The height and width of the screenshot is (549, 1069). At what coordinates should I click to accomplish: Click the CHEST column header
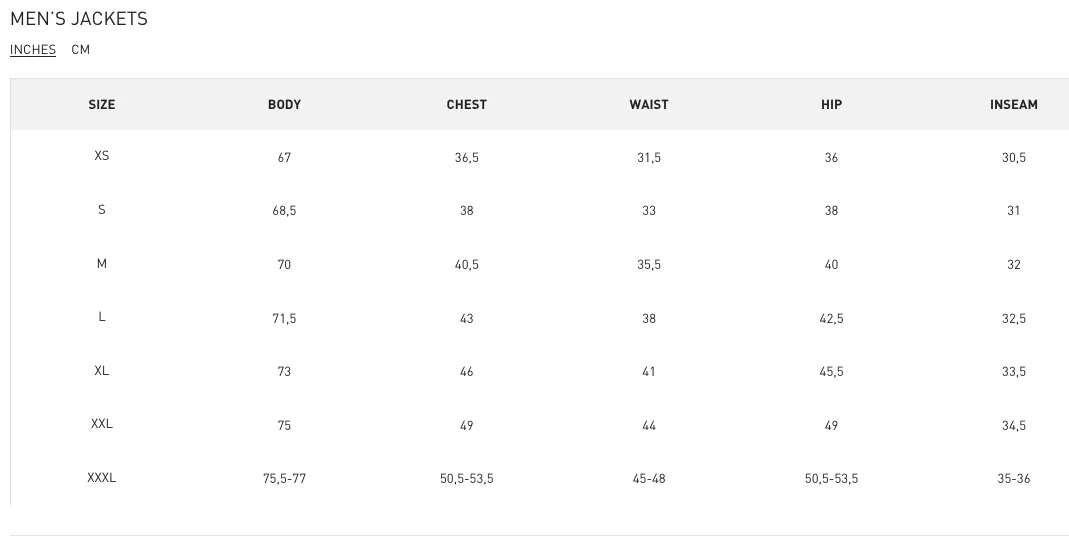(x=466, y=104)
